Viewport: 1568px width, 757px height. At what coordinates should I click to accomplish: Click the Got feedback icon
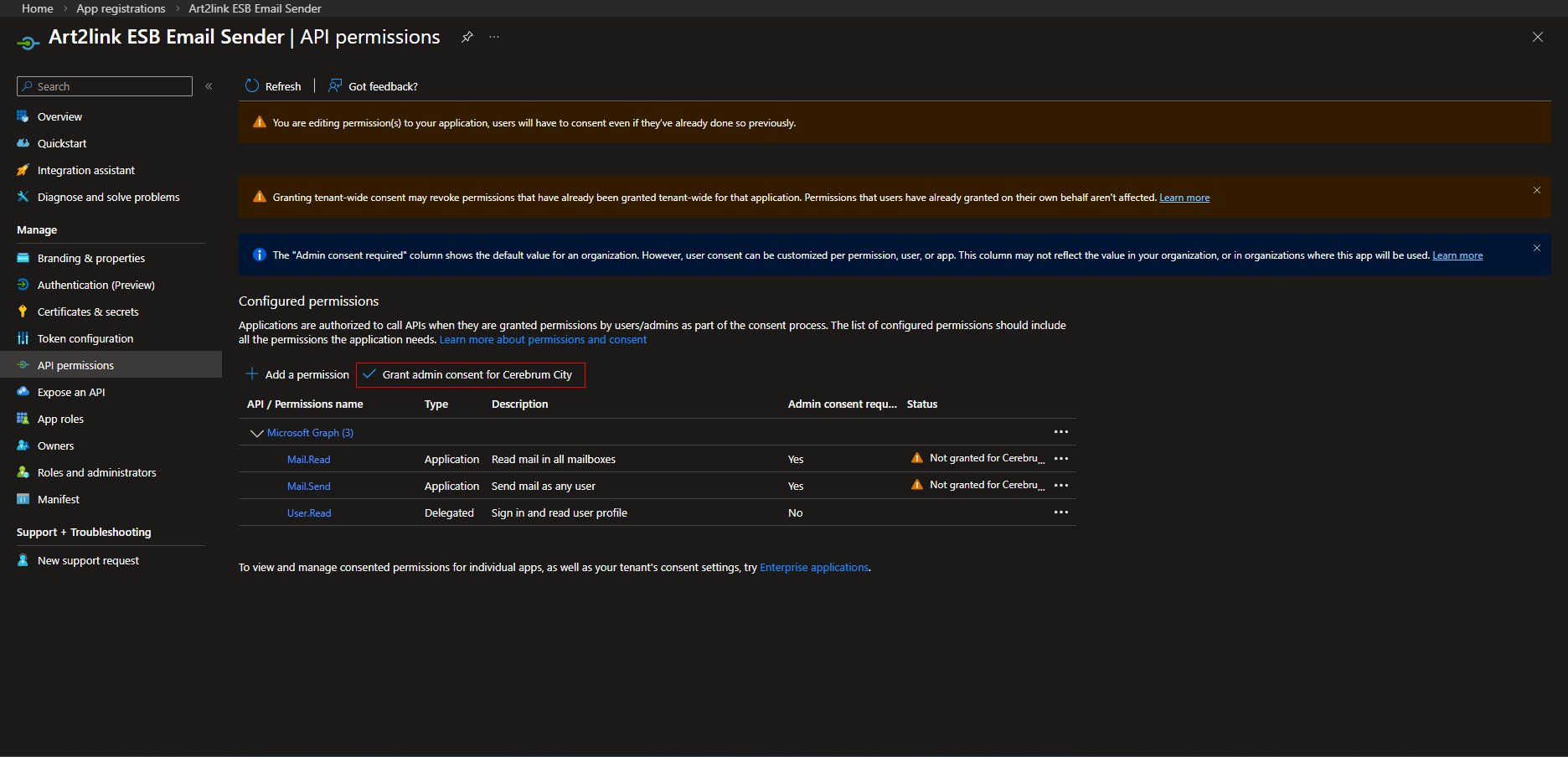(335, 85)
